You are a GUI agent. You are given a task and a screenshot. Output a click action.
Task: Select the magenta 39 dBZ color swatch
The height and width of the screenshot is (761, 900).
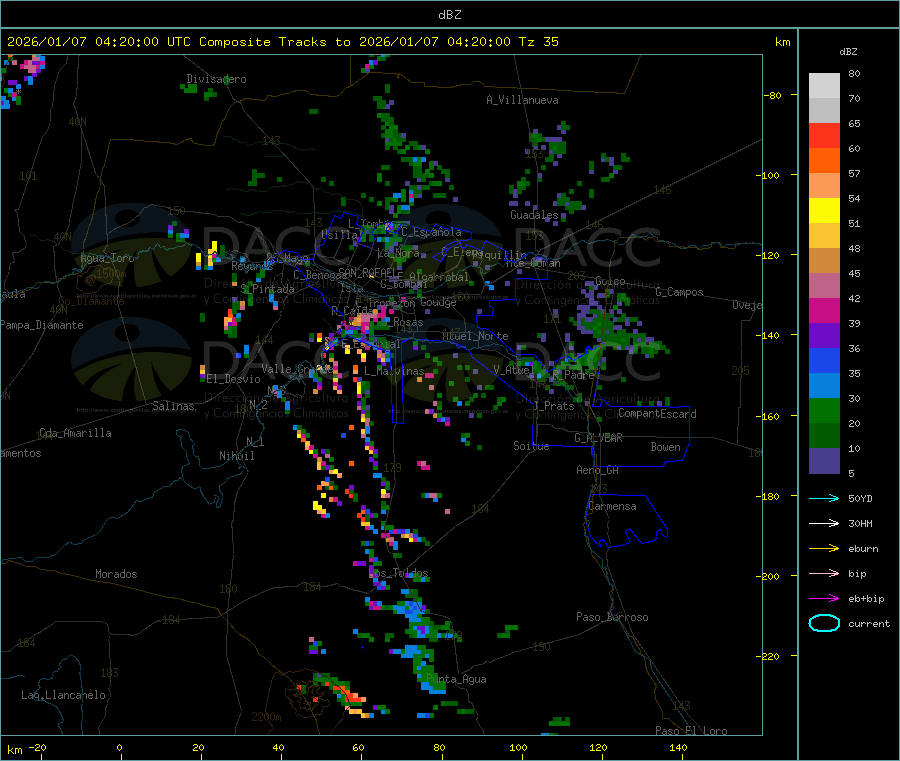pyautogui.click(x=824, y=310)
